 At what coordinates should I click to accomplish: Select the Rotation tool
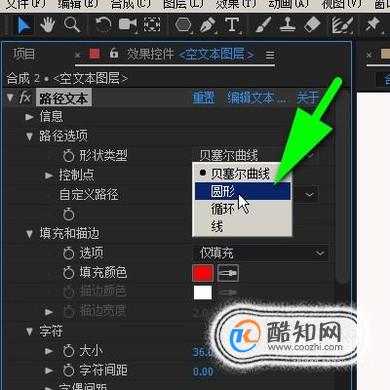pyautogui.click(x=103, y=25)
